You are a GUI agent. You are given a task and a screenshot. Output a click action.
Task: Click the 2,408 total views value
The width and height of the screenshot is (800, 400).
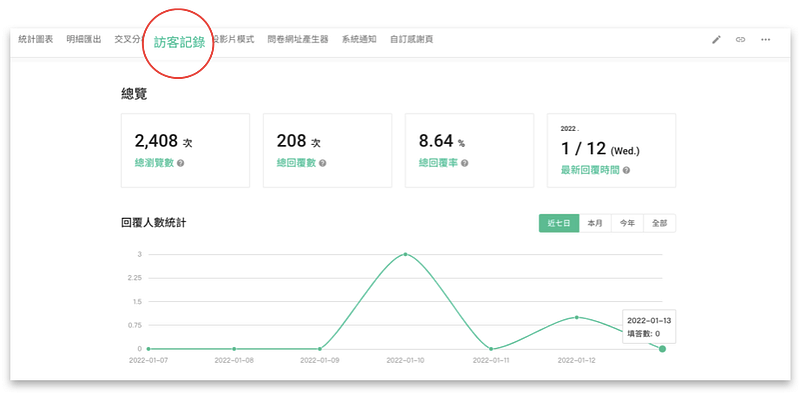(x=156, y=140)
